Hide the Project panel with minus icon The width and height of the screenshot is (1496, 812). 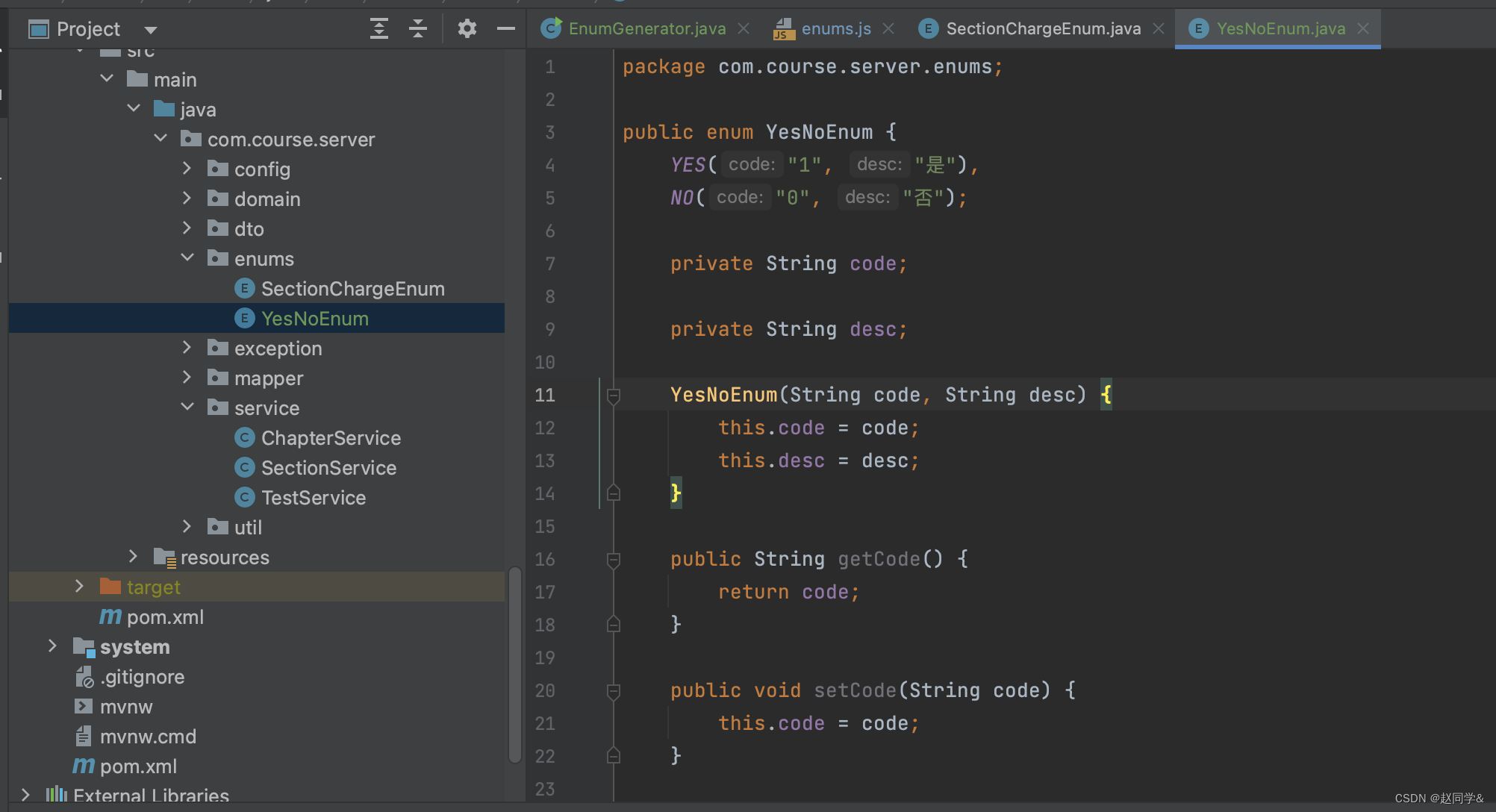pos(505,29)
